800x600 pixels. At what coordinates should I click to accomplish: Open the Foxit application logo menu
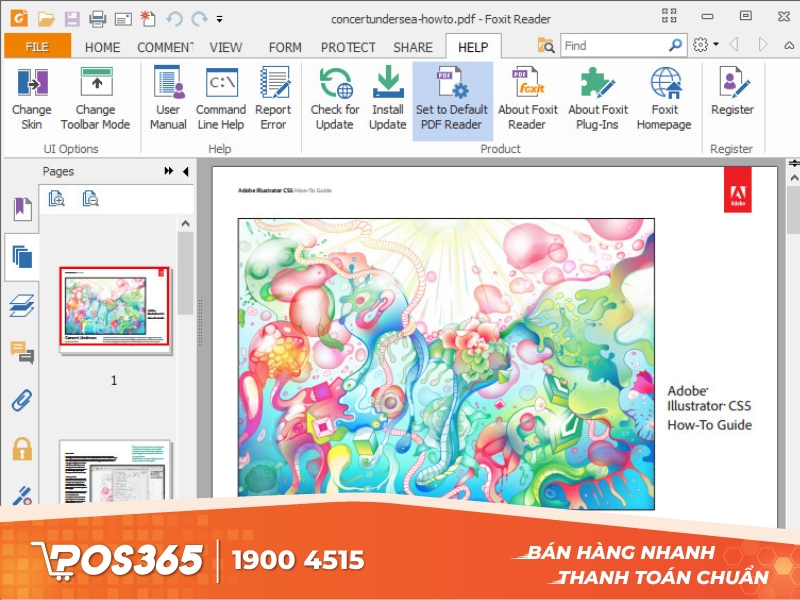pos(19,19)
